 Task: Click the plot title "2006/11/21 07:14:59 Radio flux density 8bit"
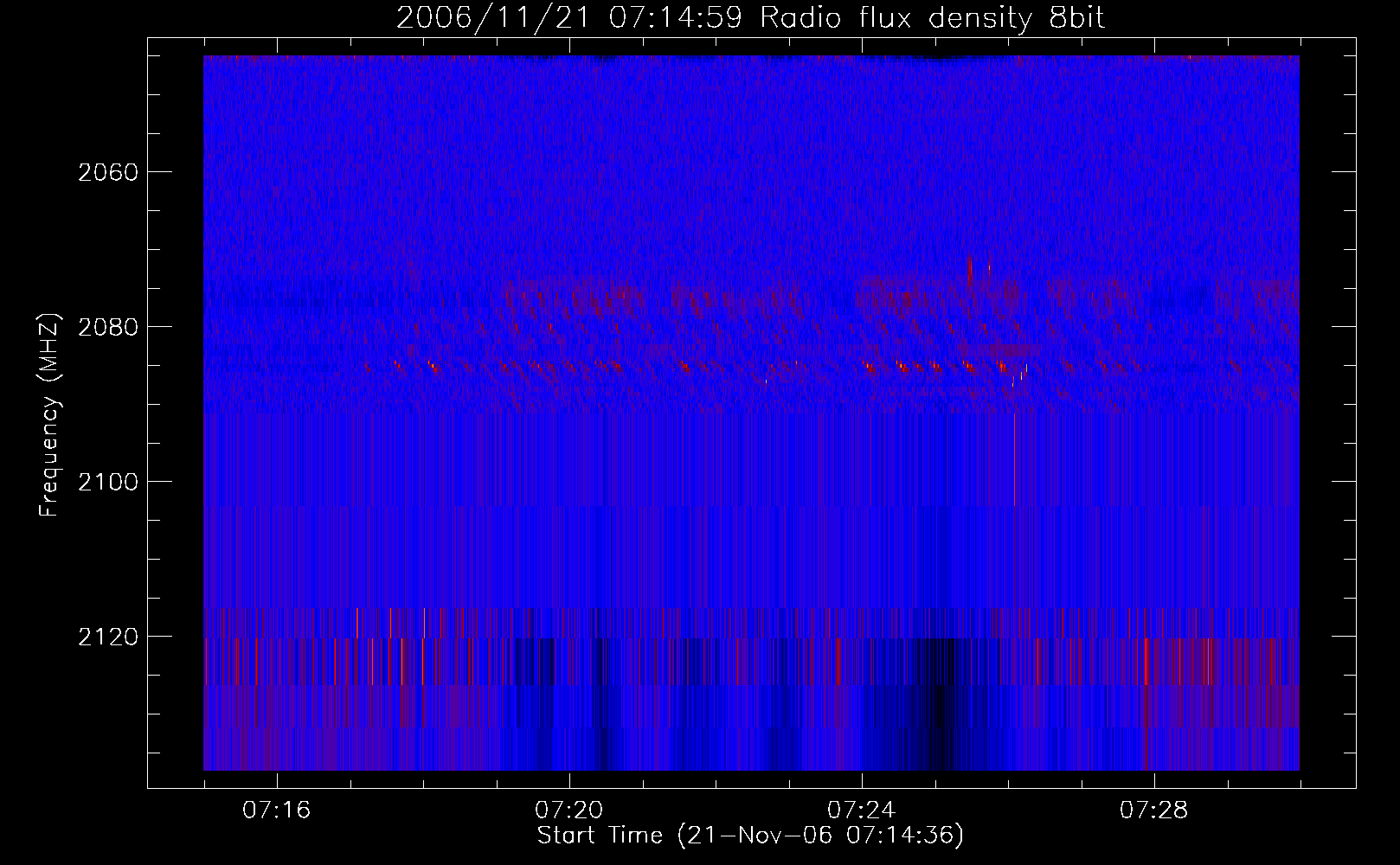(x=750, y=18)
